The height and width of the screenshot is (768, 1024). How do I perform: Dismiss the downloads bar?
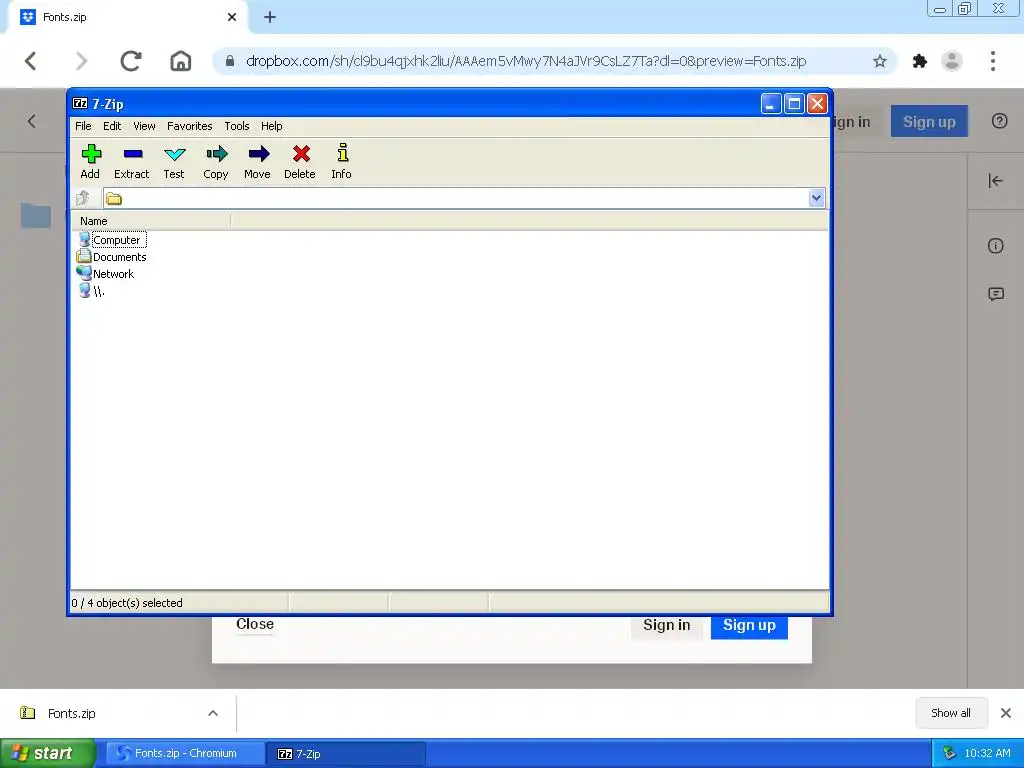pos(1006,713)
